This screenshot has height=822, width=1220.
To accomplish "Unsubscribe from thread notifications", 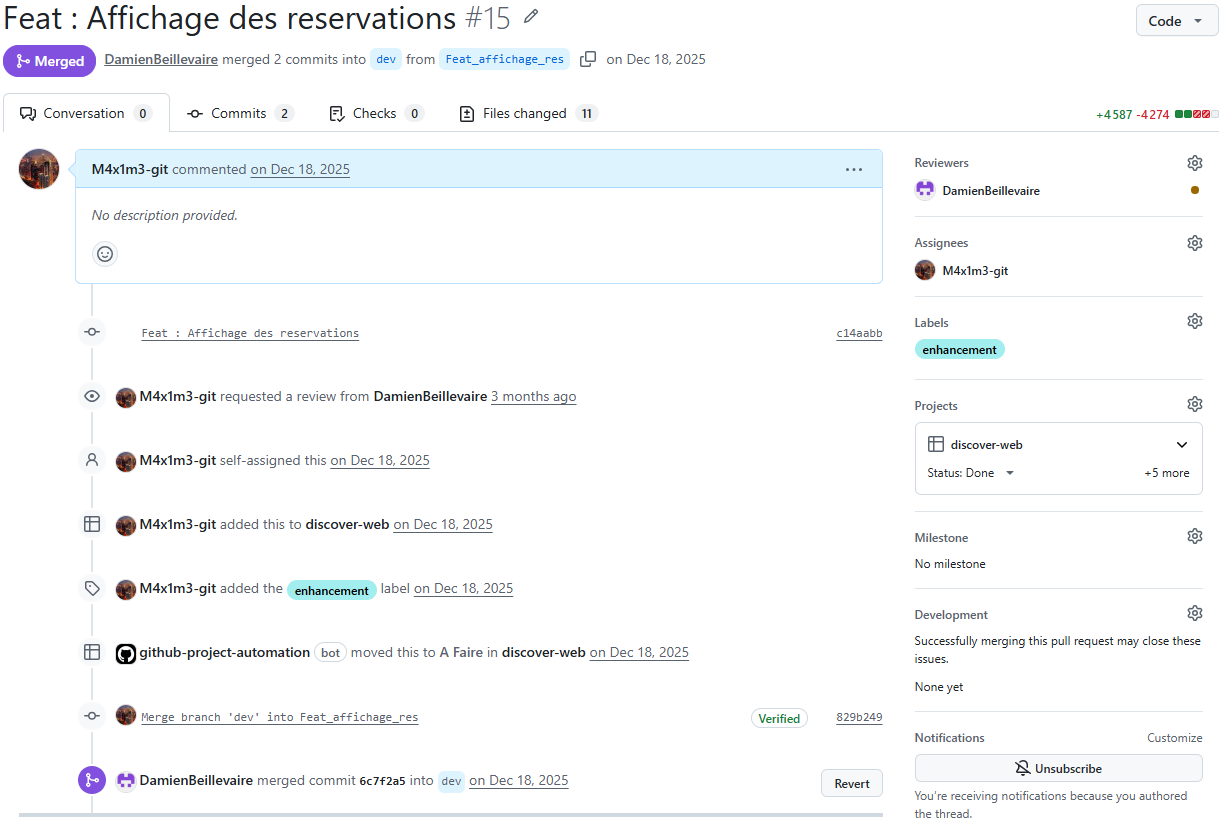I will [1058, 767].
